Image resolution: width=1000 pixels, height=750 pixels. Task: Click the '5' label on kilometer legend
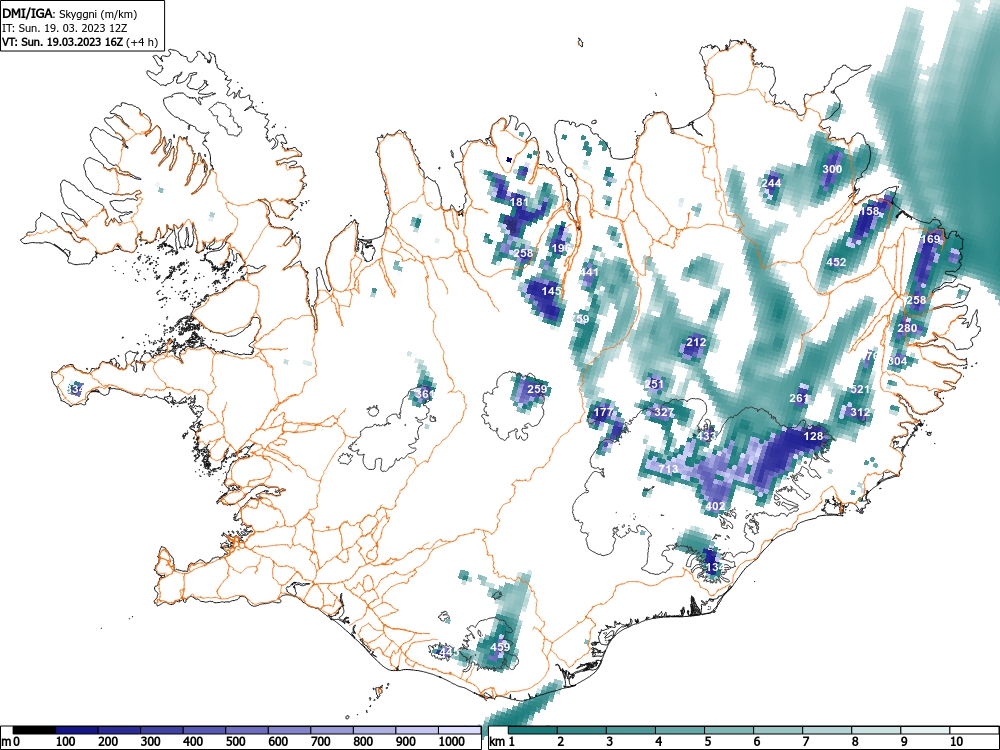(708, 742)
